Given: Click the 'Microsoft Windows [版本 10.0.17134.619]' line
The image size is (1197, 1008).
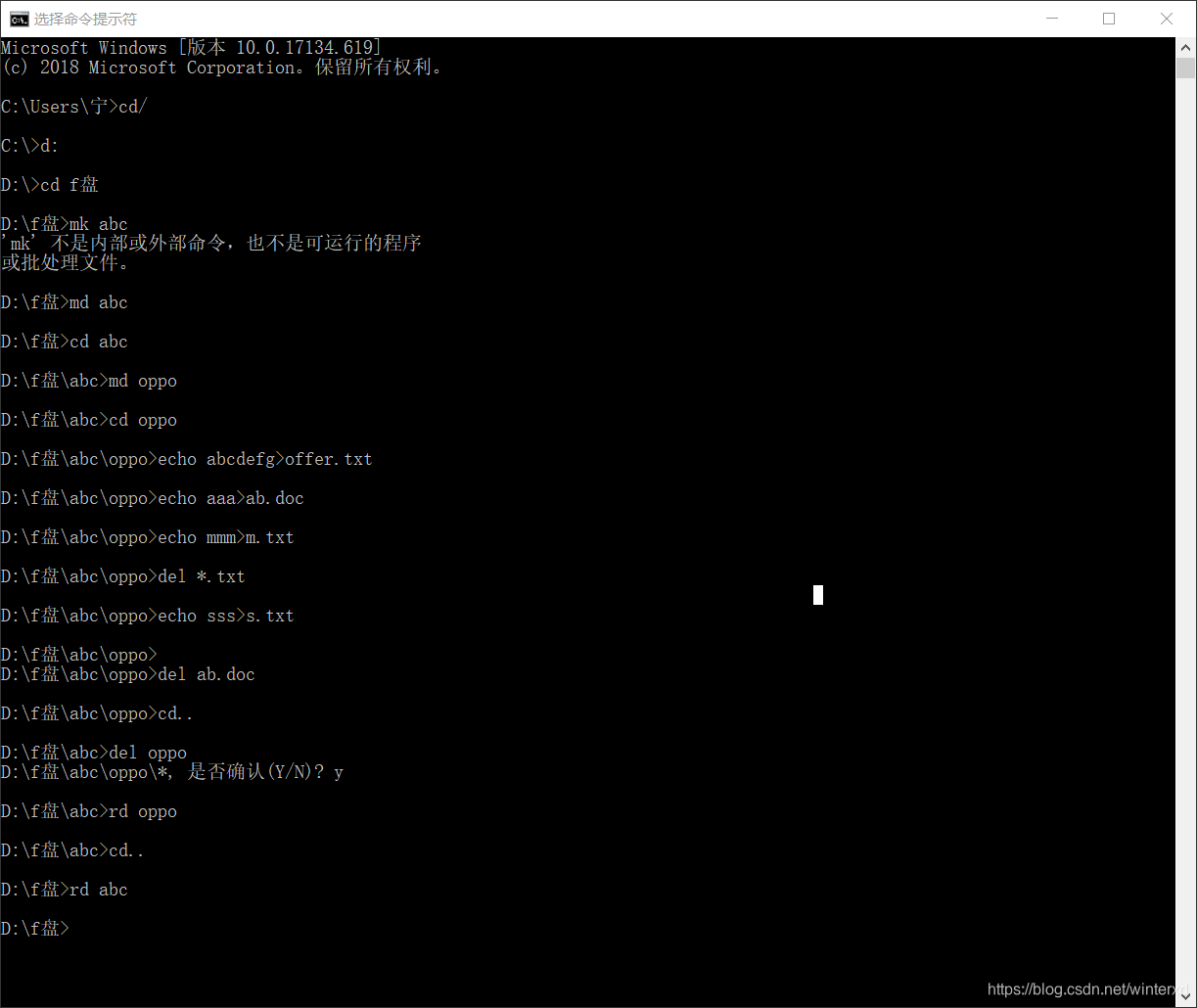Looking at the screenshot, I should coord(192,48).
